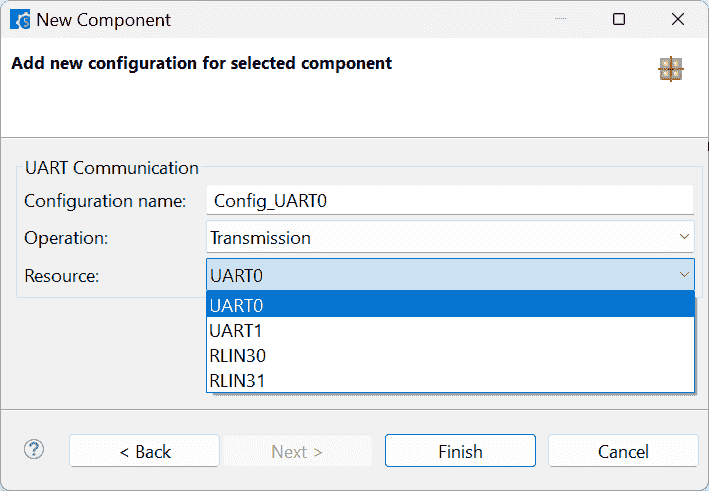
Task: Focus the Configuration name text field
Action: coord(450,200)
